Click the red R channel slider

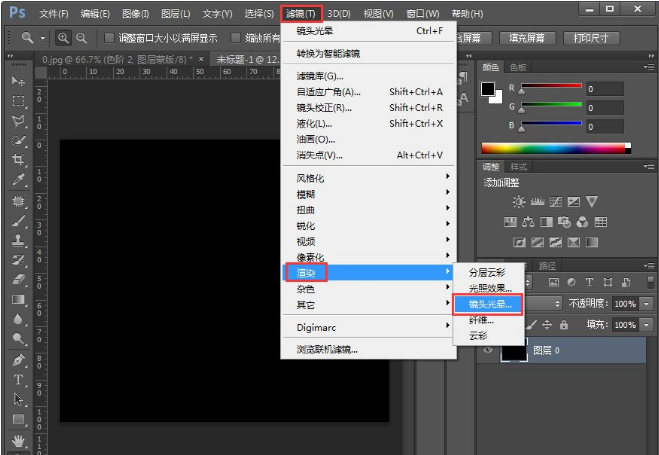pos(550,86)
